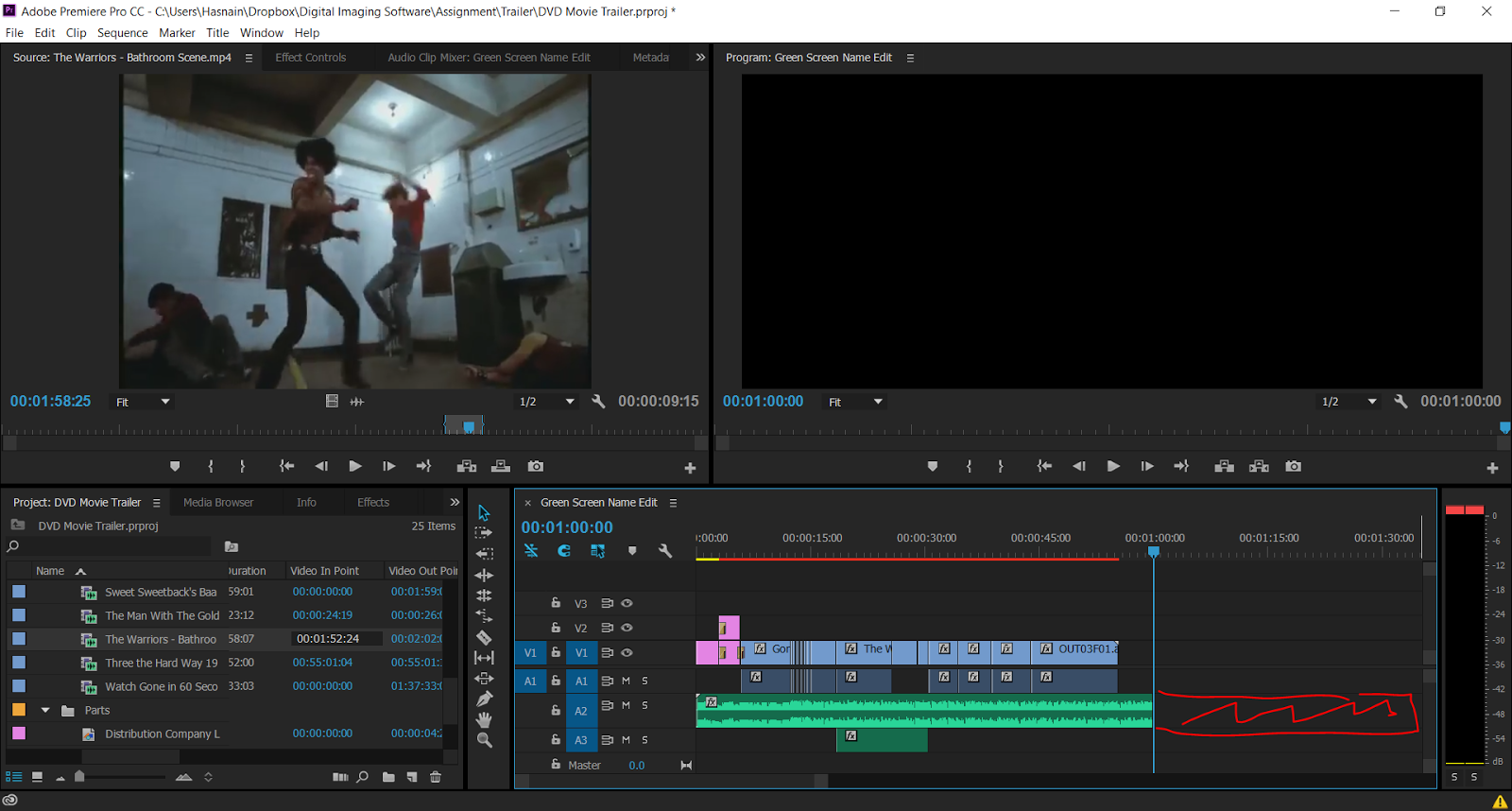Solo the A1 audio track
Viewport: 1512px width, 811px height.
click(x=644, y=681)
